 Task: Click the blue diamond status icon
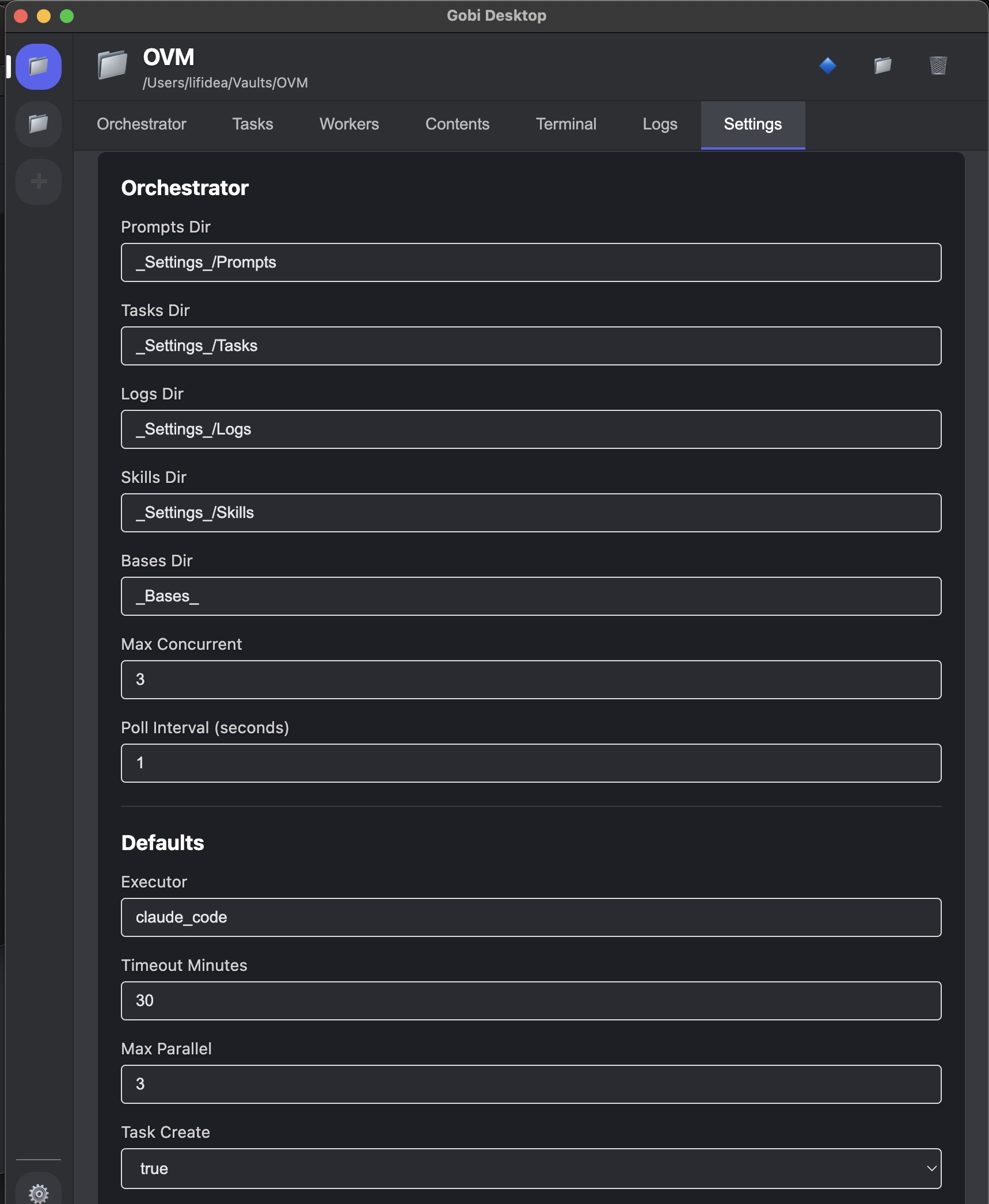tap(827, 66)
